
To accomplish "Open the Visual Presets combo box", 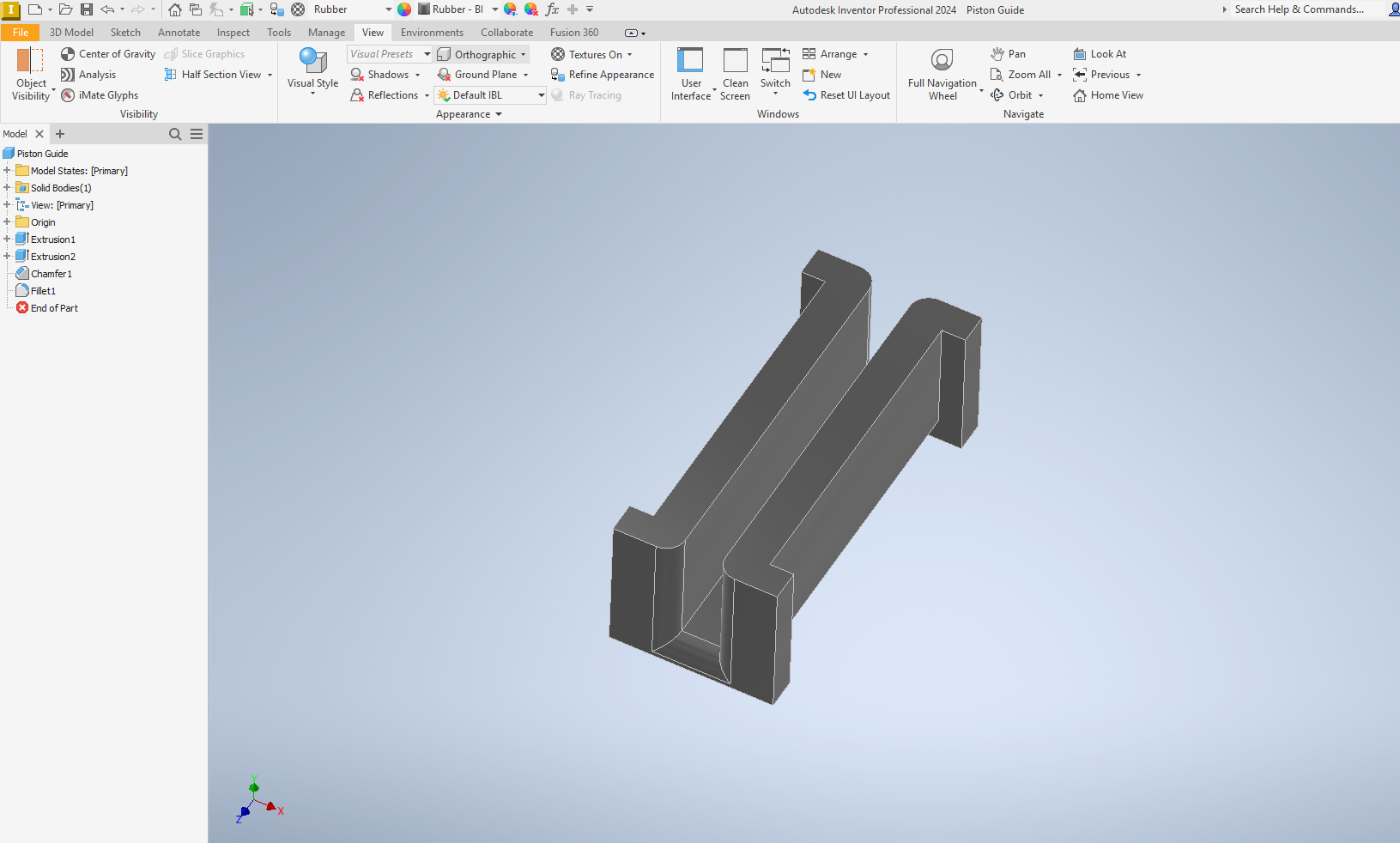I will pyautogui.click(x=390, y=54).
